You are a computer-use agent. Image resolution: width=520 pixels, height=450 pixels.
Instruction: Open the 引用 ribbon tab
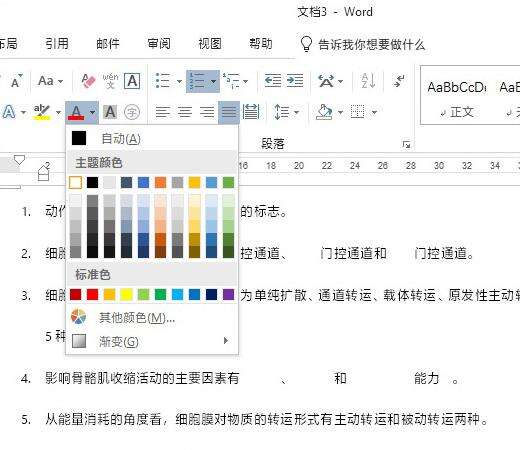[57, 44]
